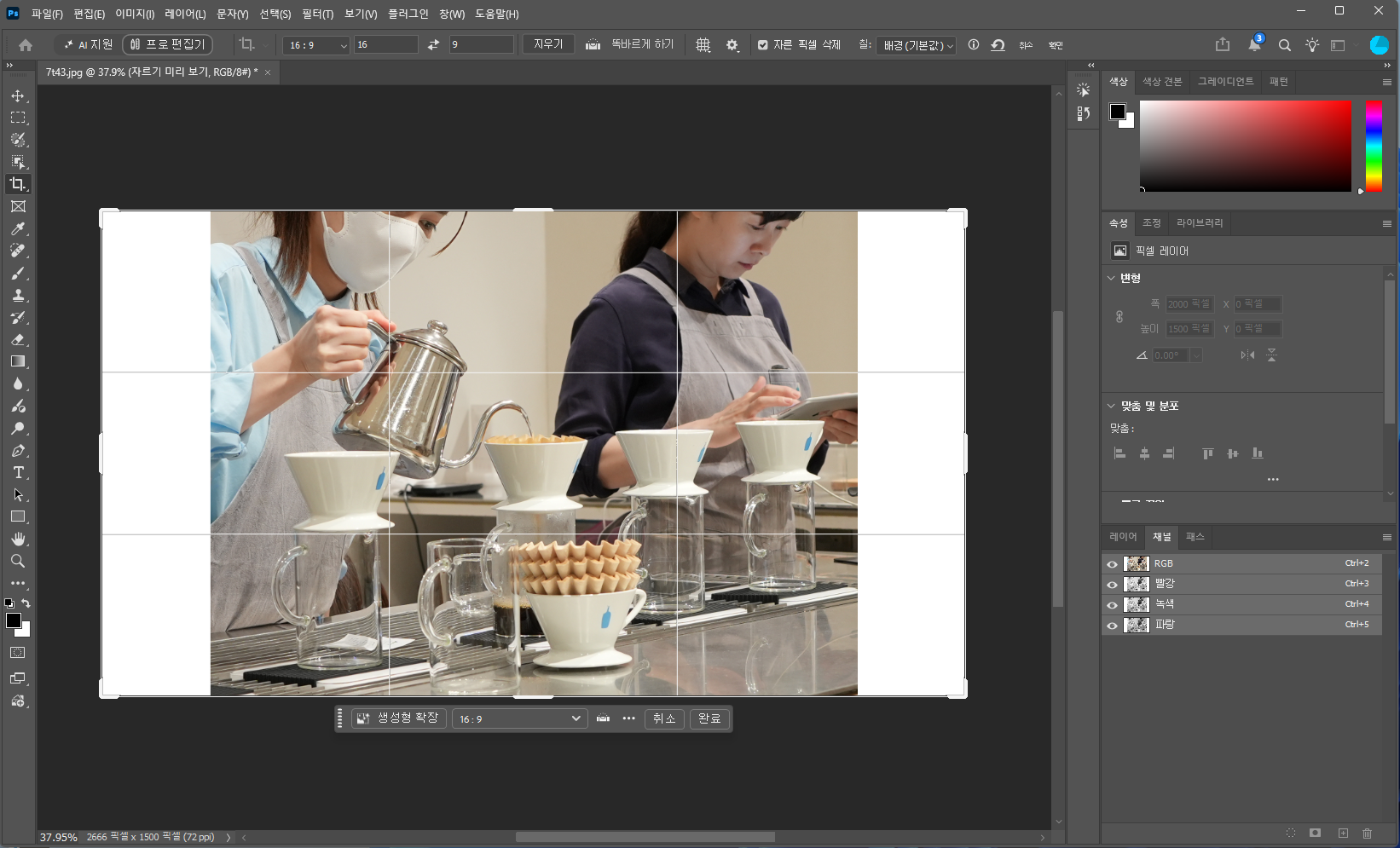Select the Hand tool
1400x848 pixels.
18,539
